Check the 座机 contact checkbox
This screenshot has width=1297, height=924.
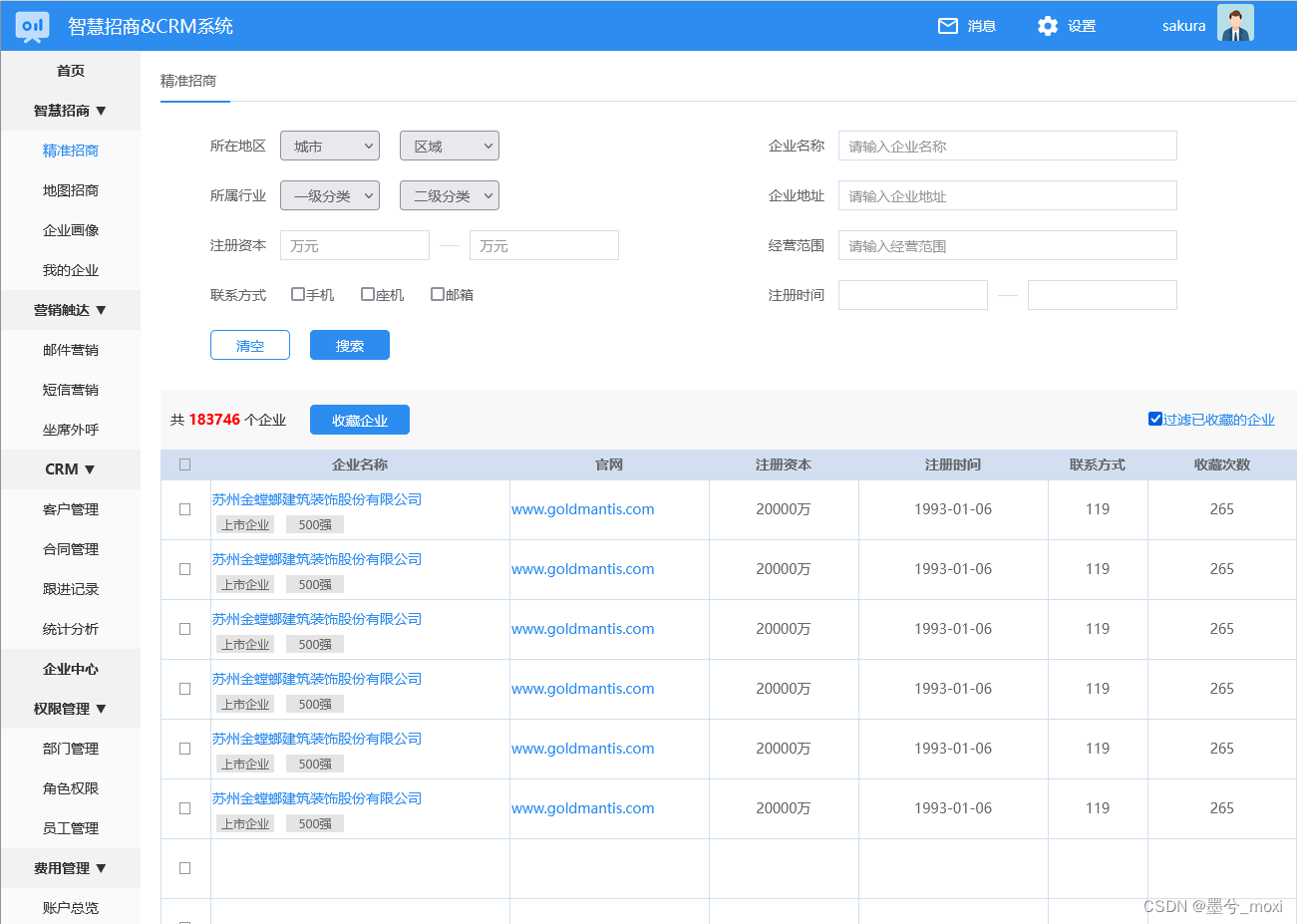click(x=367, y=294)
